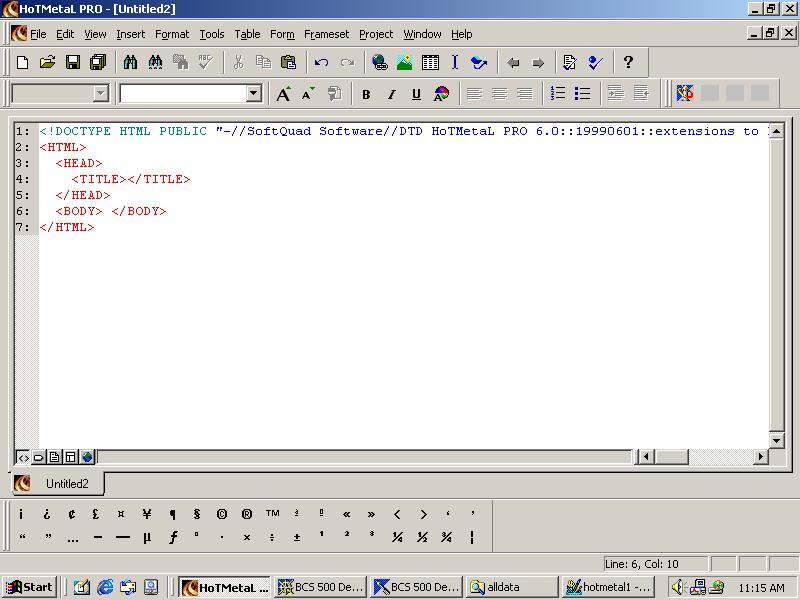Viewport: 800px width, 600px height.
Task: Open the Table menu
Action: coord(247,34)
